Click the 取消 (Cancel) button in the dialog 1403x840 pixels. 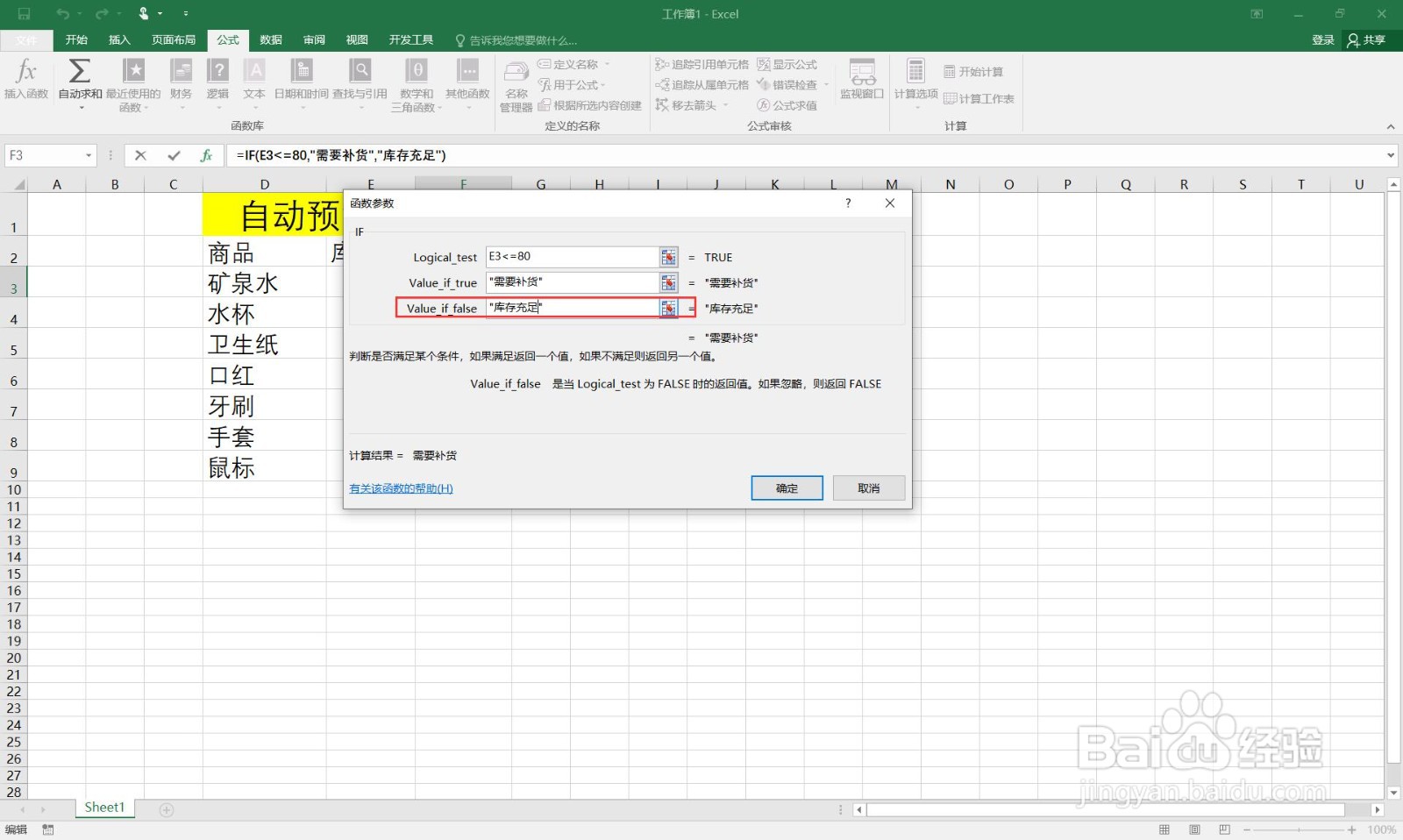(x=868, y=488)
